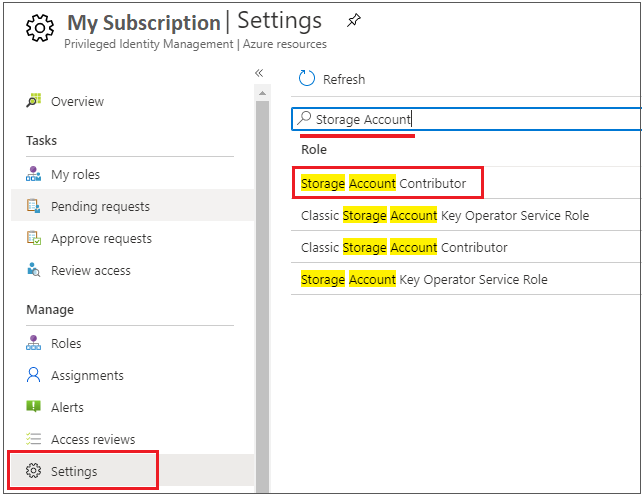
Task: Click the Review access icon
Action: (x=33, y=270)
